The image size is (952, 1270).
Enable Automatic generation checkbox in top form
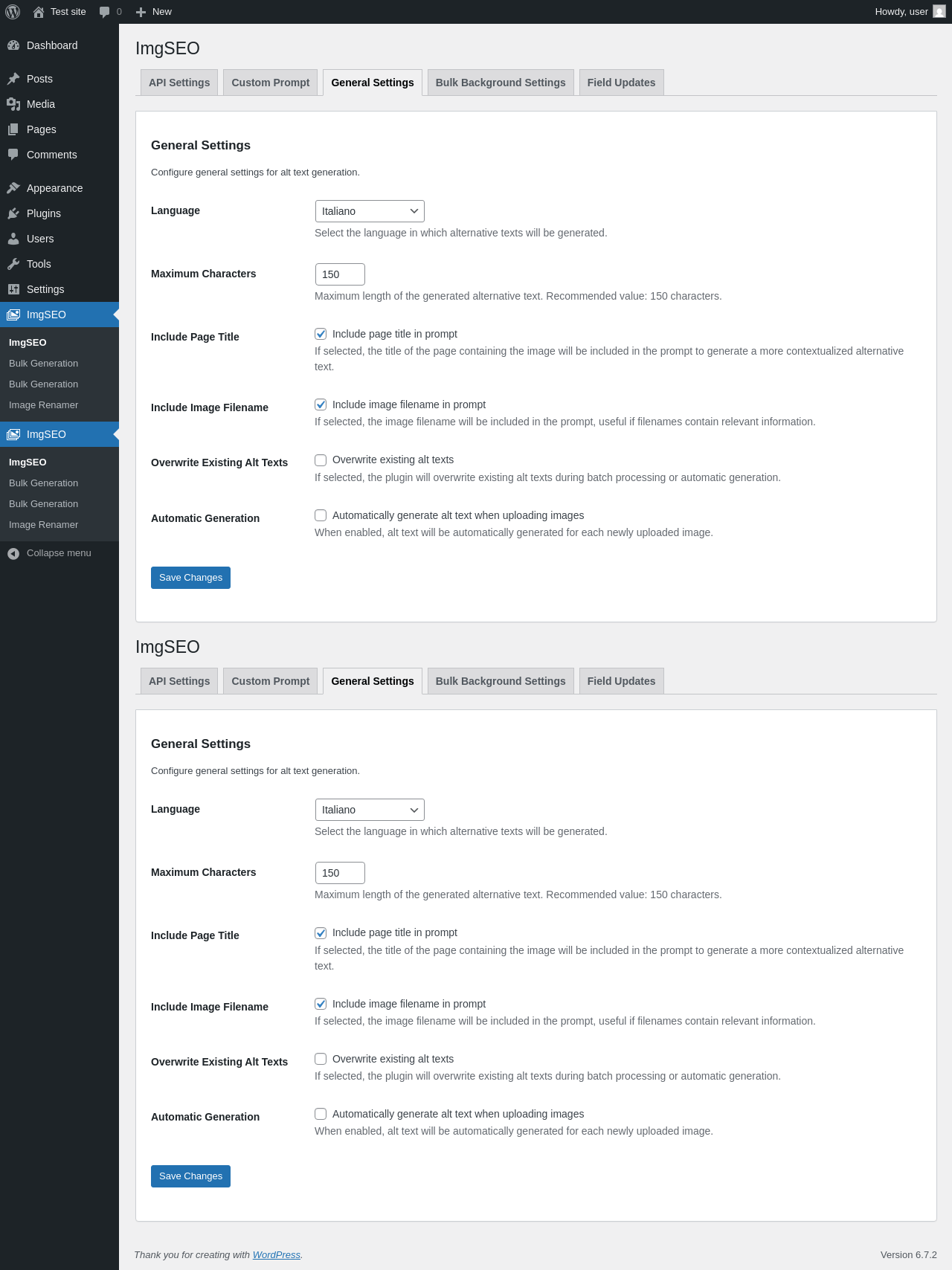tap(321, 515)
